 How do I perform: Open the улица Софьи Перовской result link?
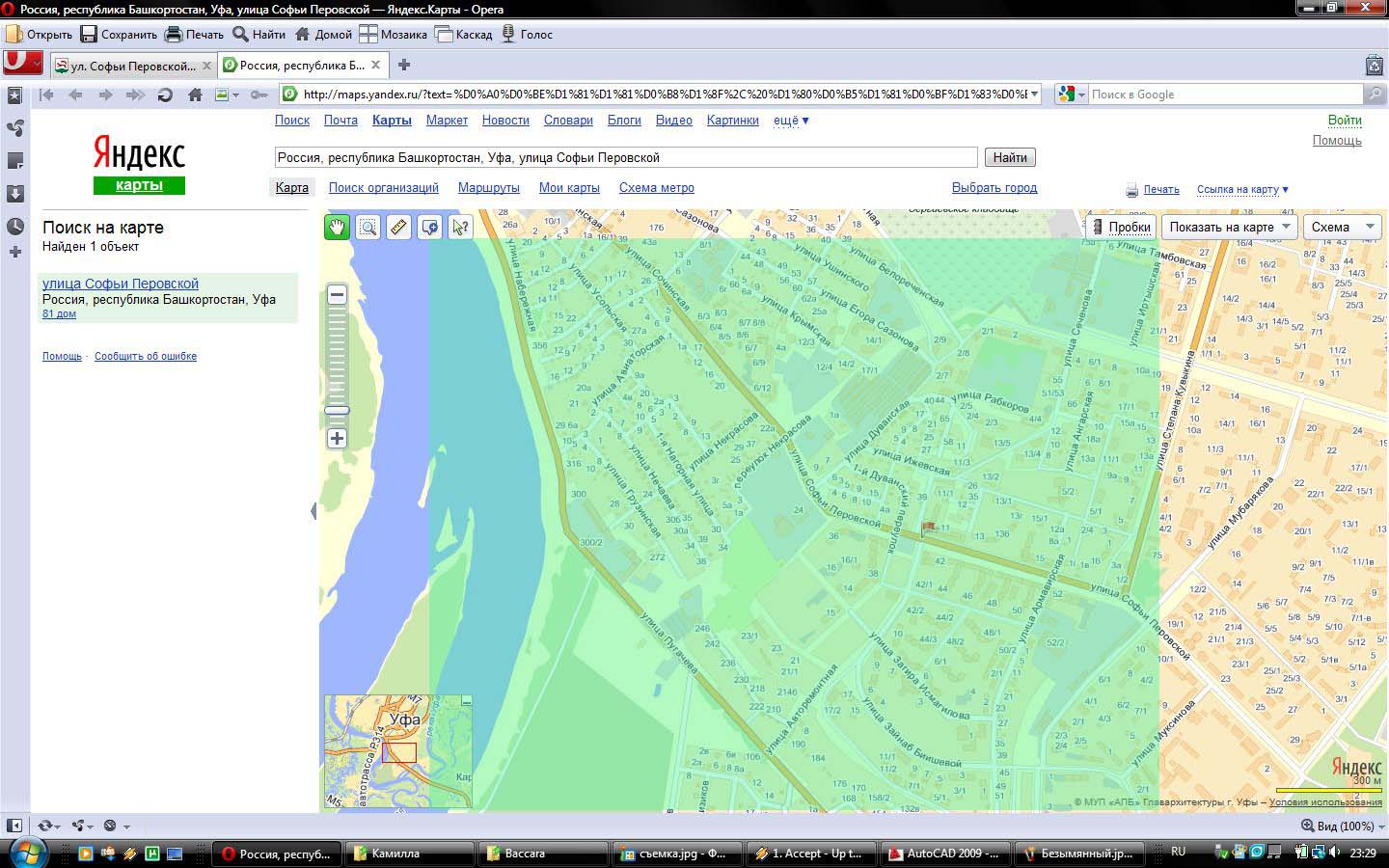(121, 284)
